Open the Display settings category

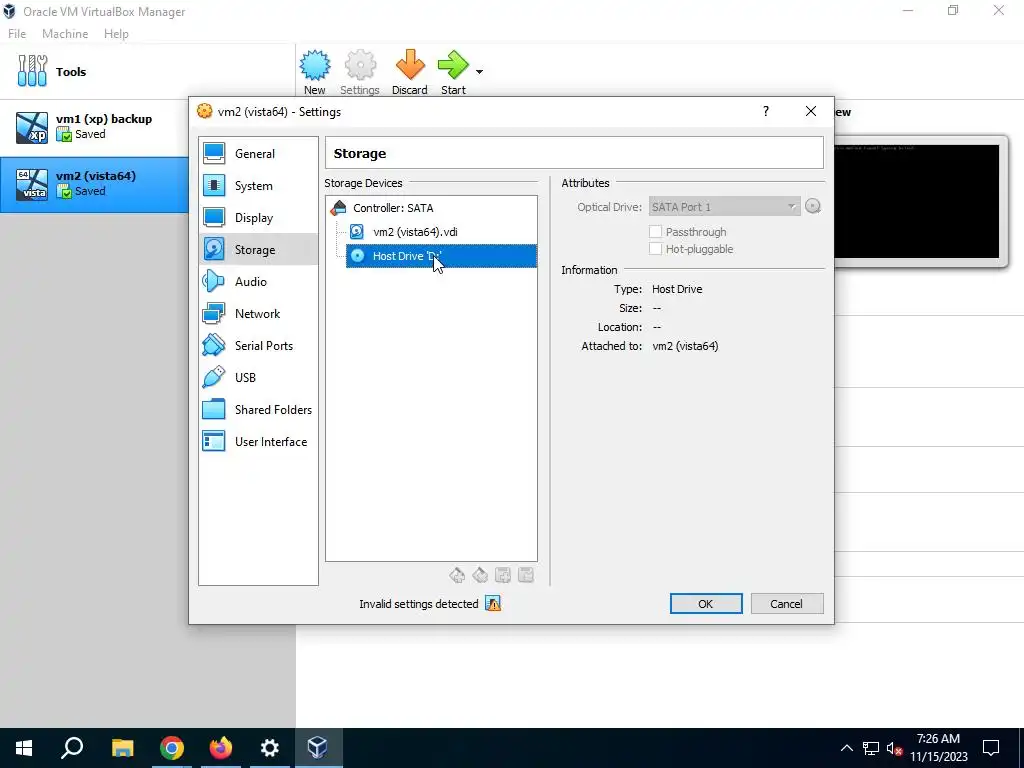(258, 217)
